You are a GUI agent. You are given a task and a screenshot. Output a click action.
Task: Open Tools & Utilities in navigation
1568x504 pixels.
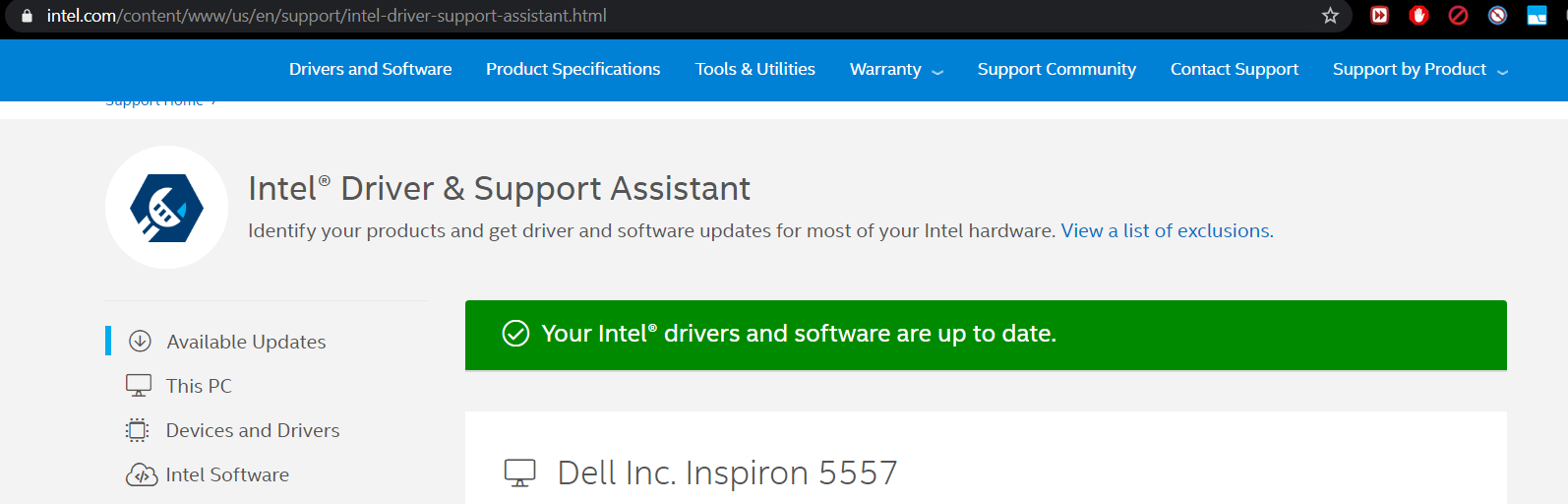pos(754,70)
